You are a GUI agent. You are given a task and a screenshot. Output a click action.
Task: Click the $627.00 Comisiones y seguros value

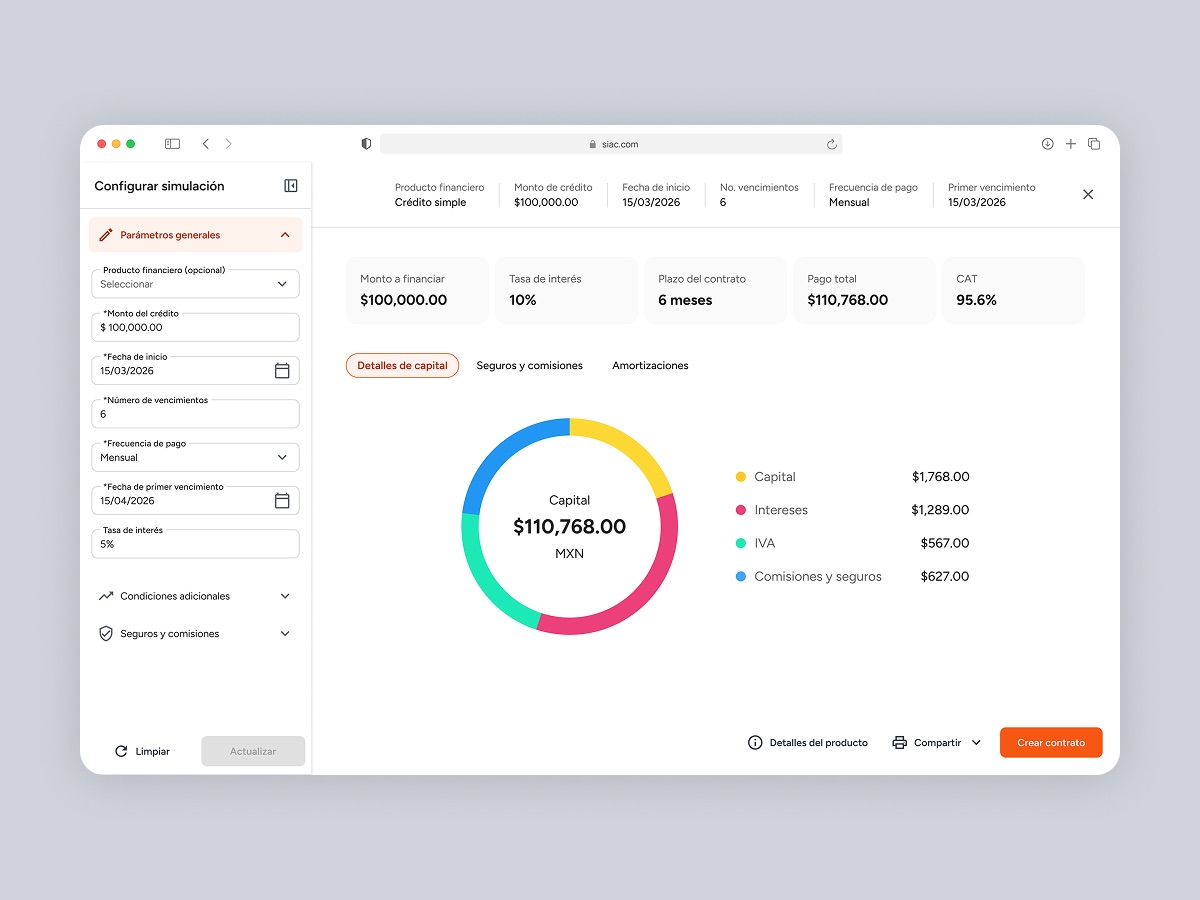click(x=945, y=576)
